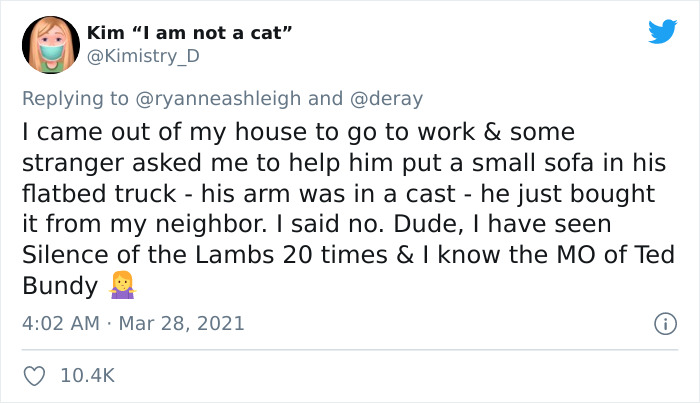The height and width of the screenshot is (403, 700).
Task: Click the word "Bundy" in the tweet
Action: [56, 285]
